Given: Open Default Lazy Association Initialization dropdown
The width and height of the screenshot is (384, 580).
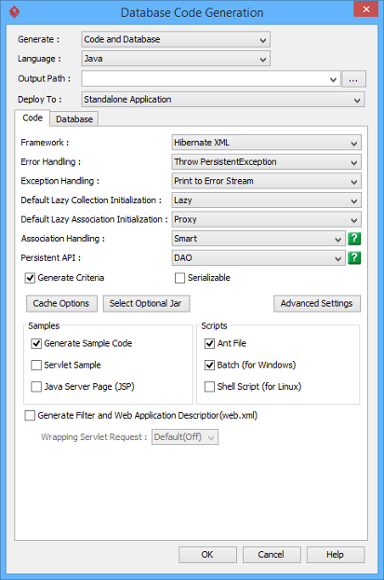Looking at the screenshot, I should (x=266, y=219).
